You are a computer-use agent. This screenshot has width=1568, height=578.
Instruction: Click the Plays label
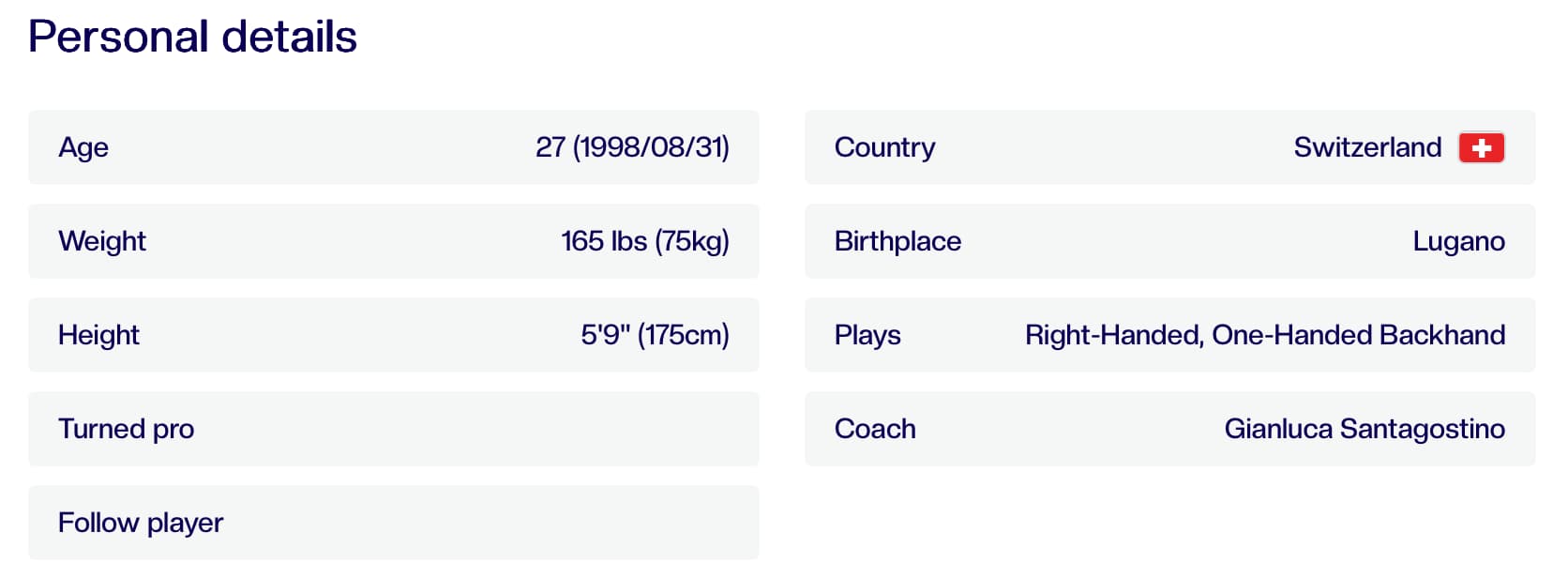(867, 335)
